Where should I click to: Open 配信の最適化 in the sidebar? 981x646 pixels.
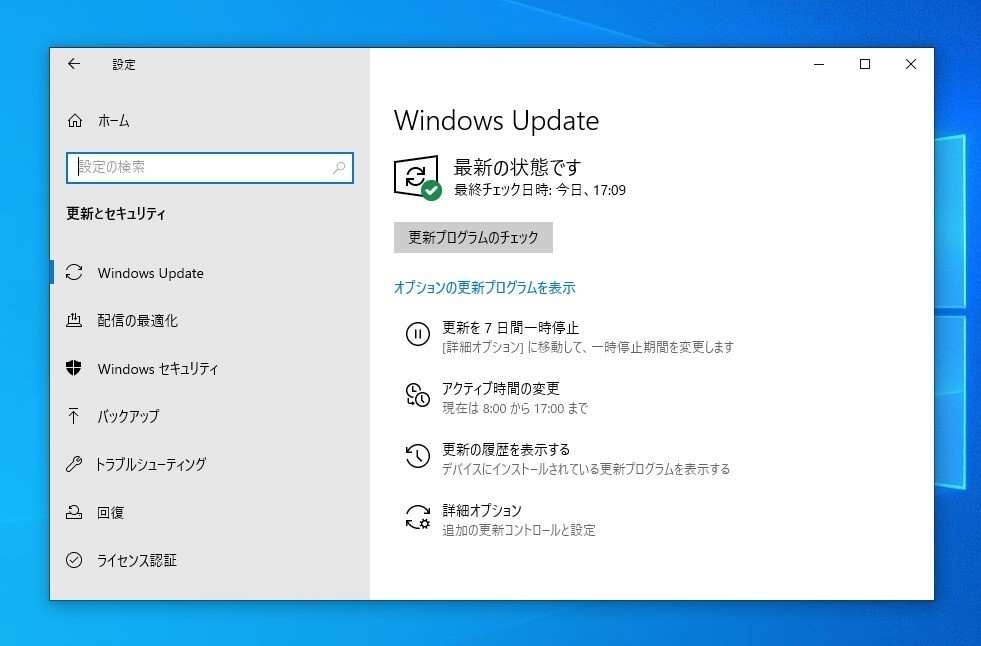(x=210, y=320)
